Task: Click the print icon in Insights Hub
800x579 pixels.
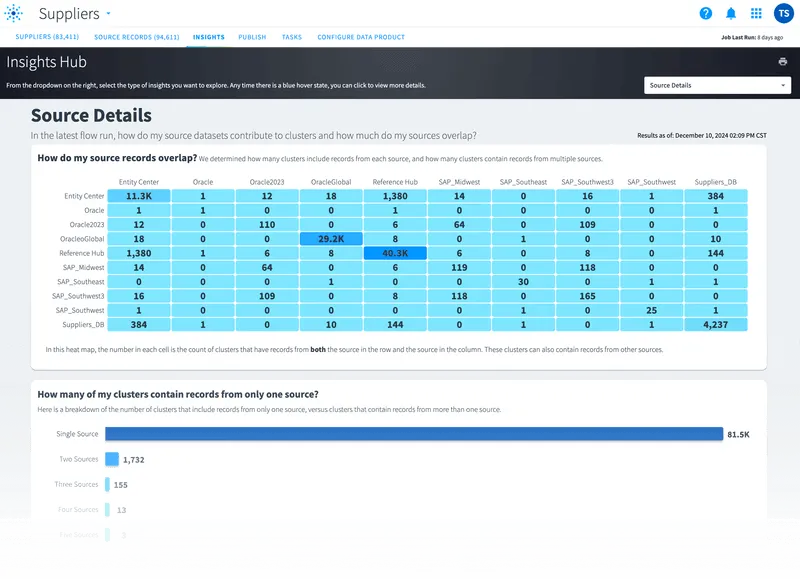Action: (x=783, y=62)
